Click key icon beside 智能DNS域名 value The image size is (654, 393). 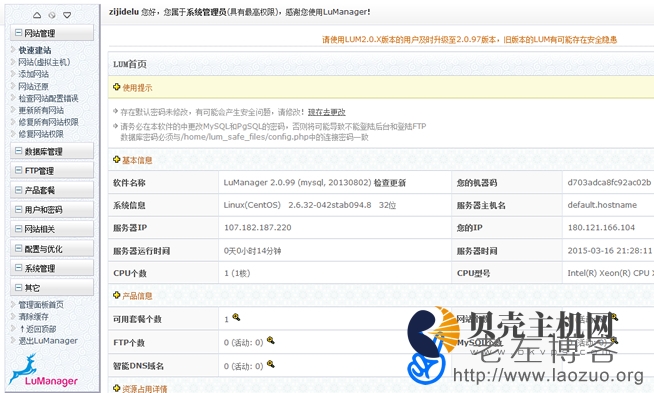click(271, 364)
